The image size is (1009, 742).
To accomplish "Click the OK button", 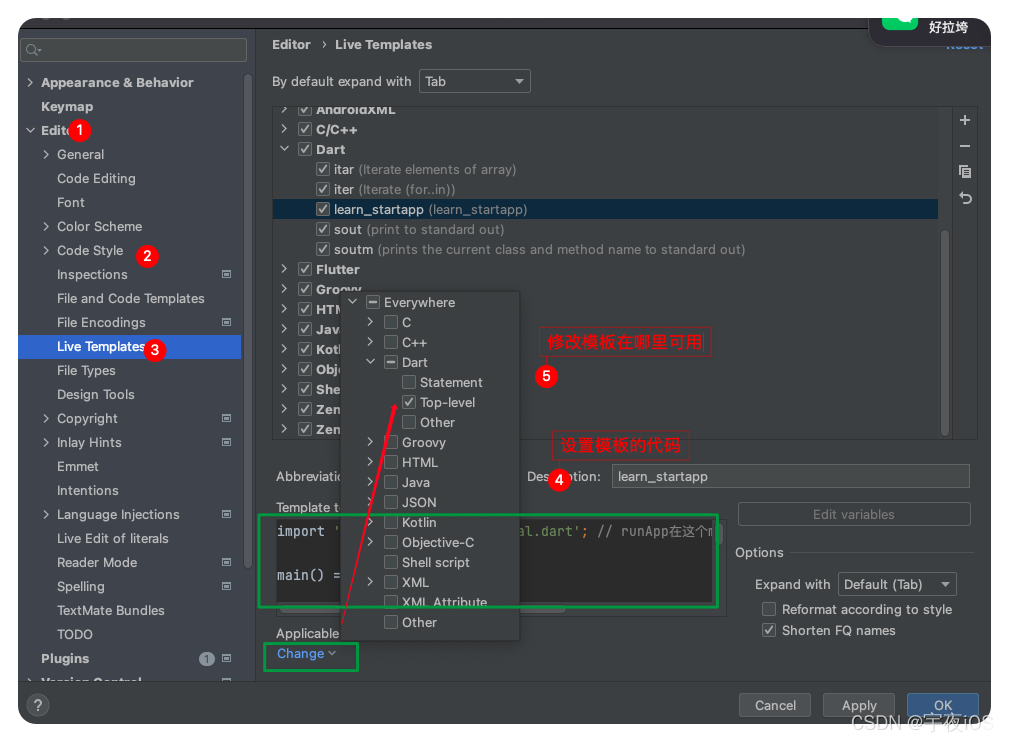I will click(943, 705).
